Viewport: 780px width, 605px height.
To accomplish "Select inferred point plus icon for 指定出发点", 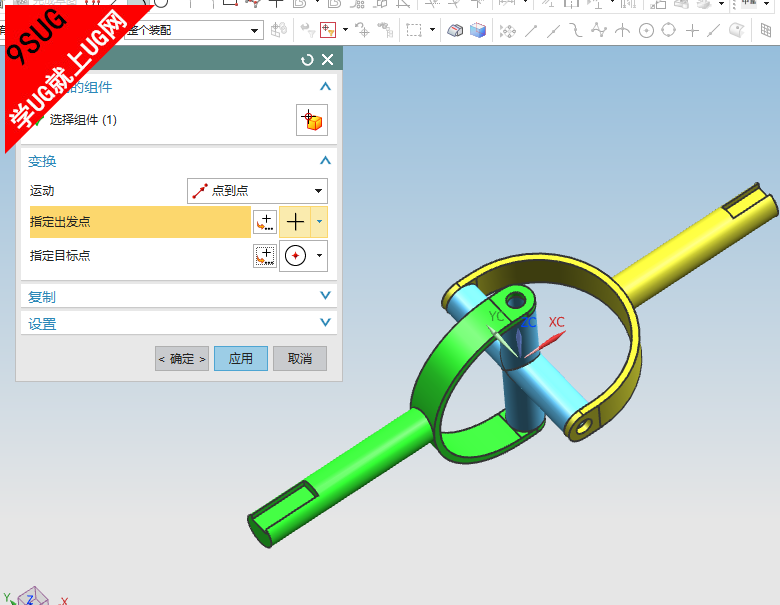I will tap(295, 222).
